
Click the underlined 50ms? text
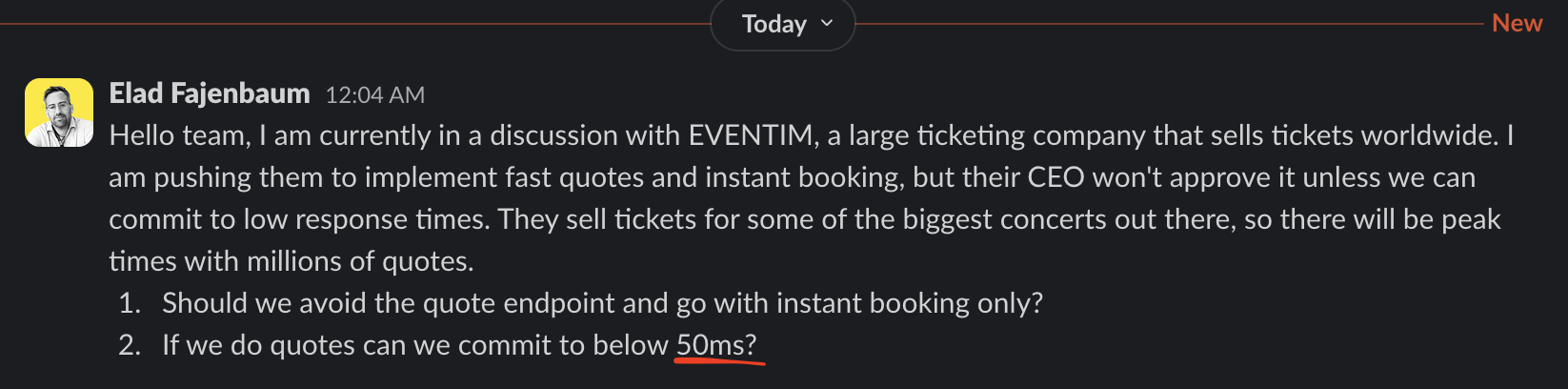point(715,345)
